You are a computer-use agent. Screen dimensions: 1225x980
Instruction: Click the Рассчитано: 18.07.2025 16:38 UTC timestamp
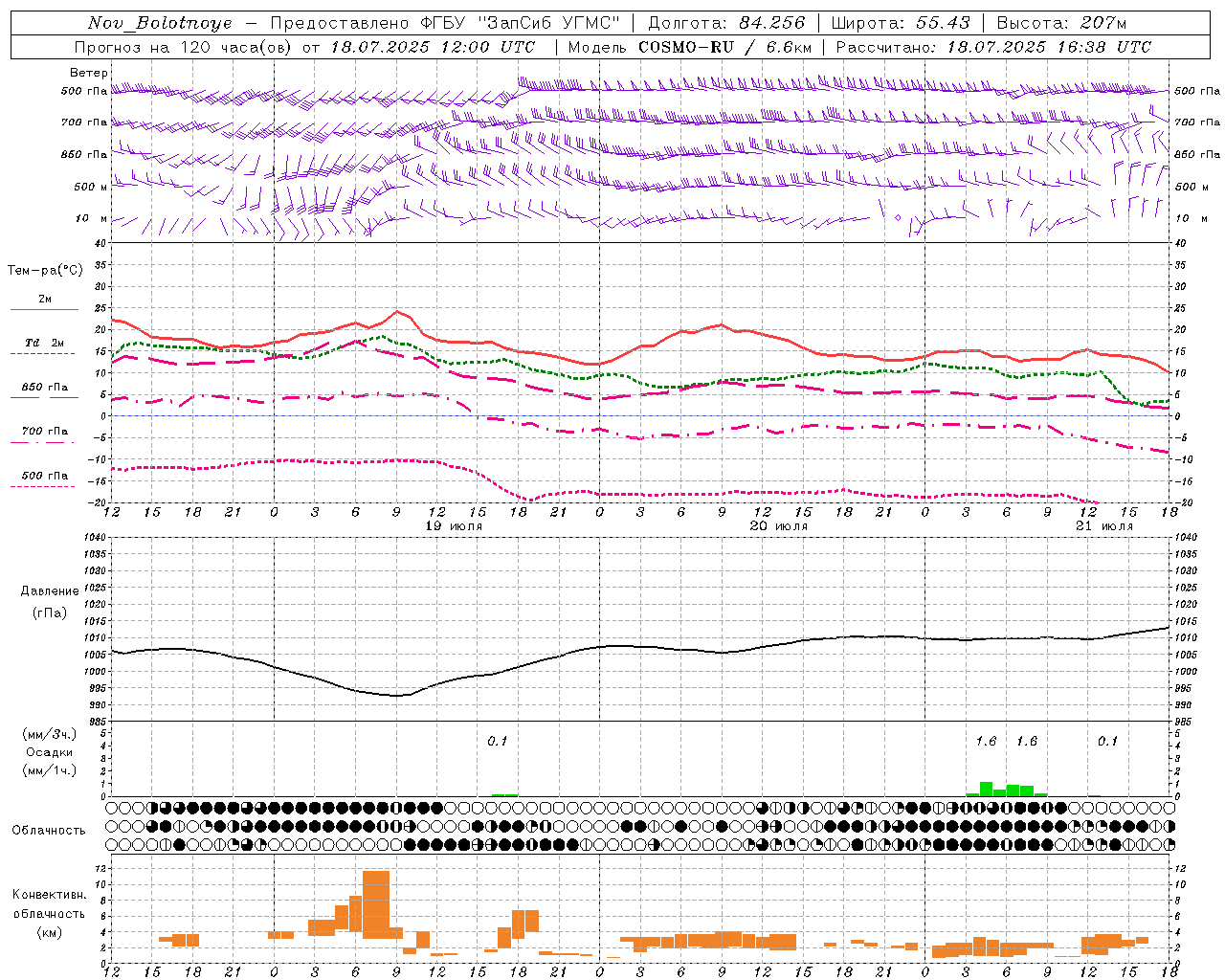coord(993,47)
